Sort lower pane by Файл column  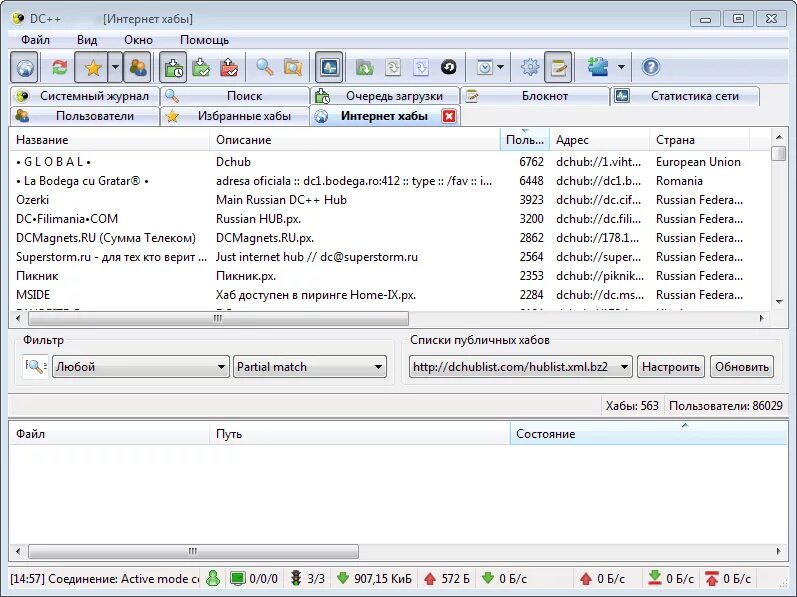pos(109,434)
